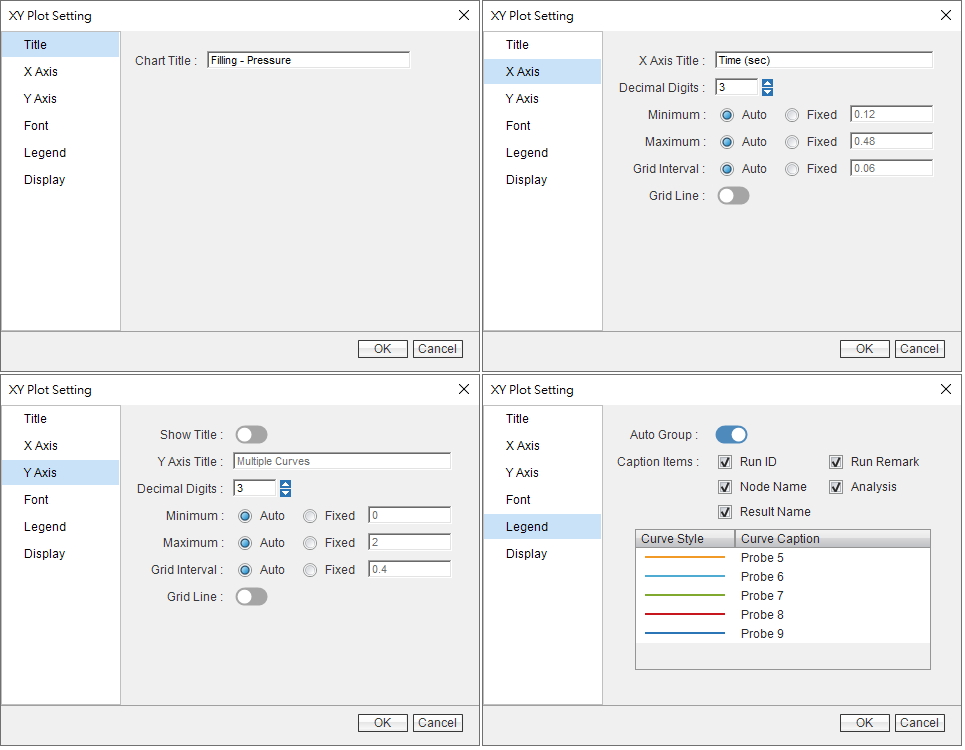This screenshot has height=750, width=965.
Task: Focus the Chart Title field reading Filling - Pressure
Action: [x=308, y=60]
